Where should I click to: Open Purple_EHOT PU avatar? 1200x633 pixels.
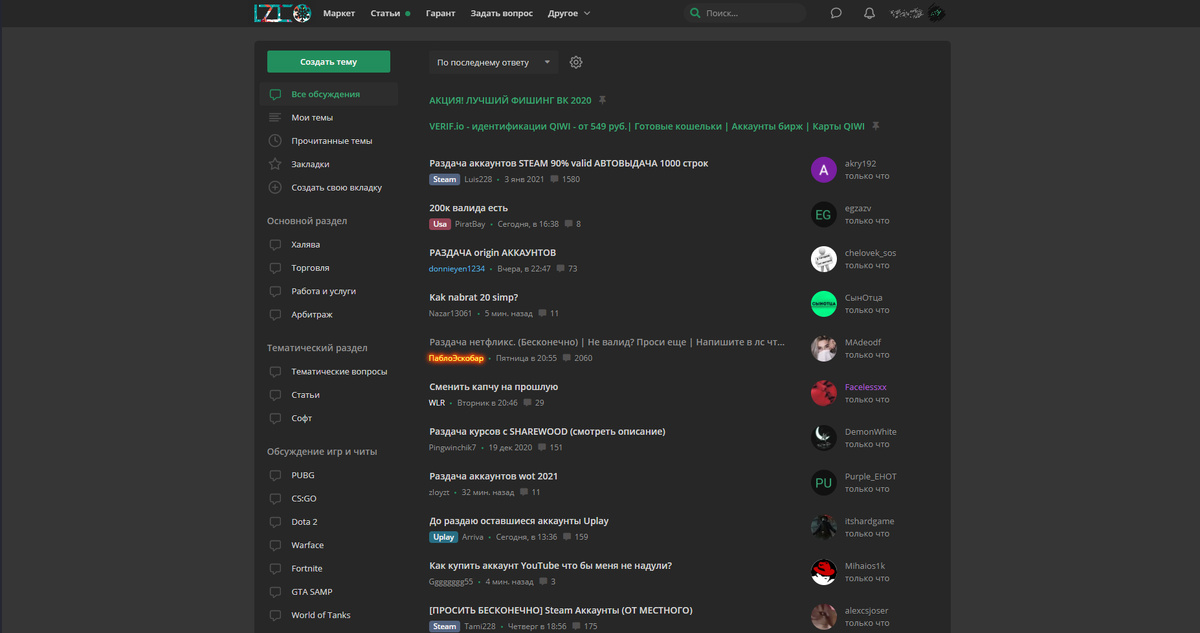click(823, 483)
